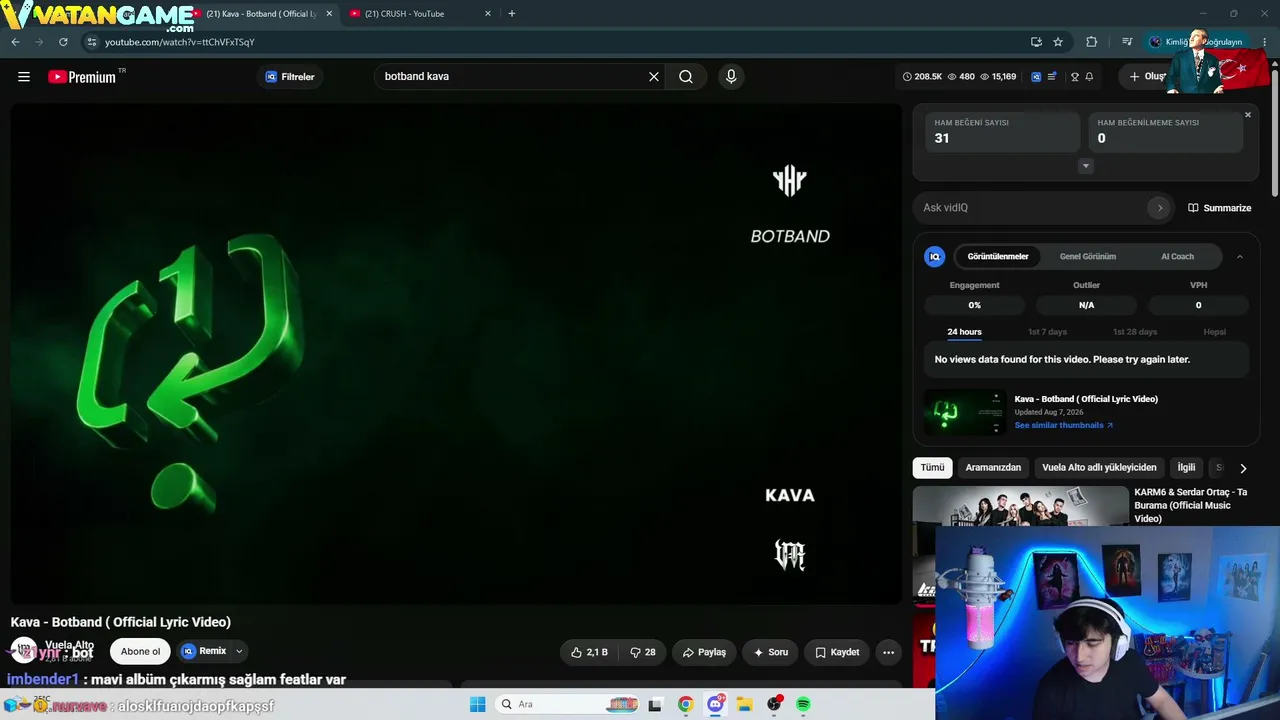Open the media controls icon in the Chrome toolbar
Image resolution: width=1280 pixels, height=720 pixels.
pyautogui.click(x=1127, y=42)
